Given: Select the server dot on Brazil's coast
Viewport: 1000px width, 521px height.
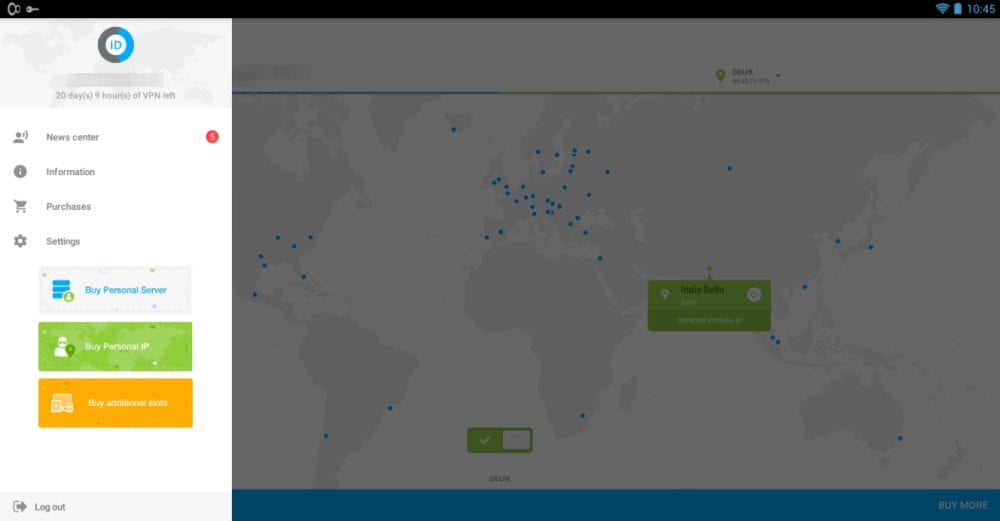Looking at the screenshot, I should tap(390, 408).
